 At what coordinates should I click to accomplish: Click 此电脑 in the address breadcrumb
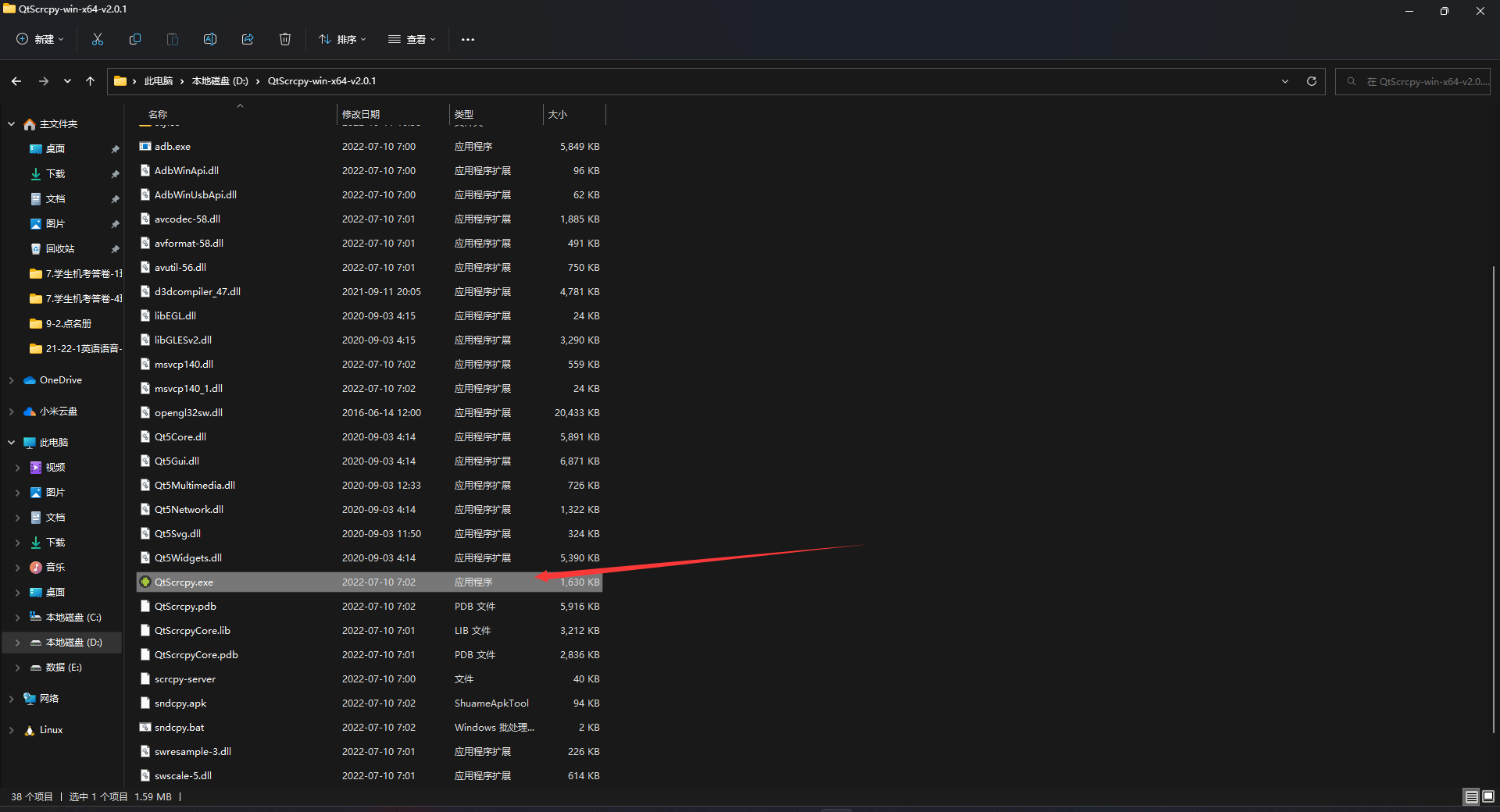click(159, 81)
